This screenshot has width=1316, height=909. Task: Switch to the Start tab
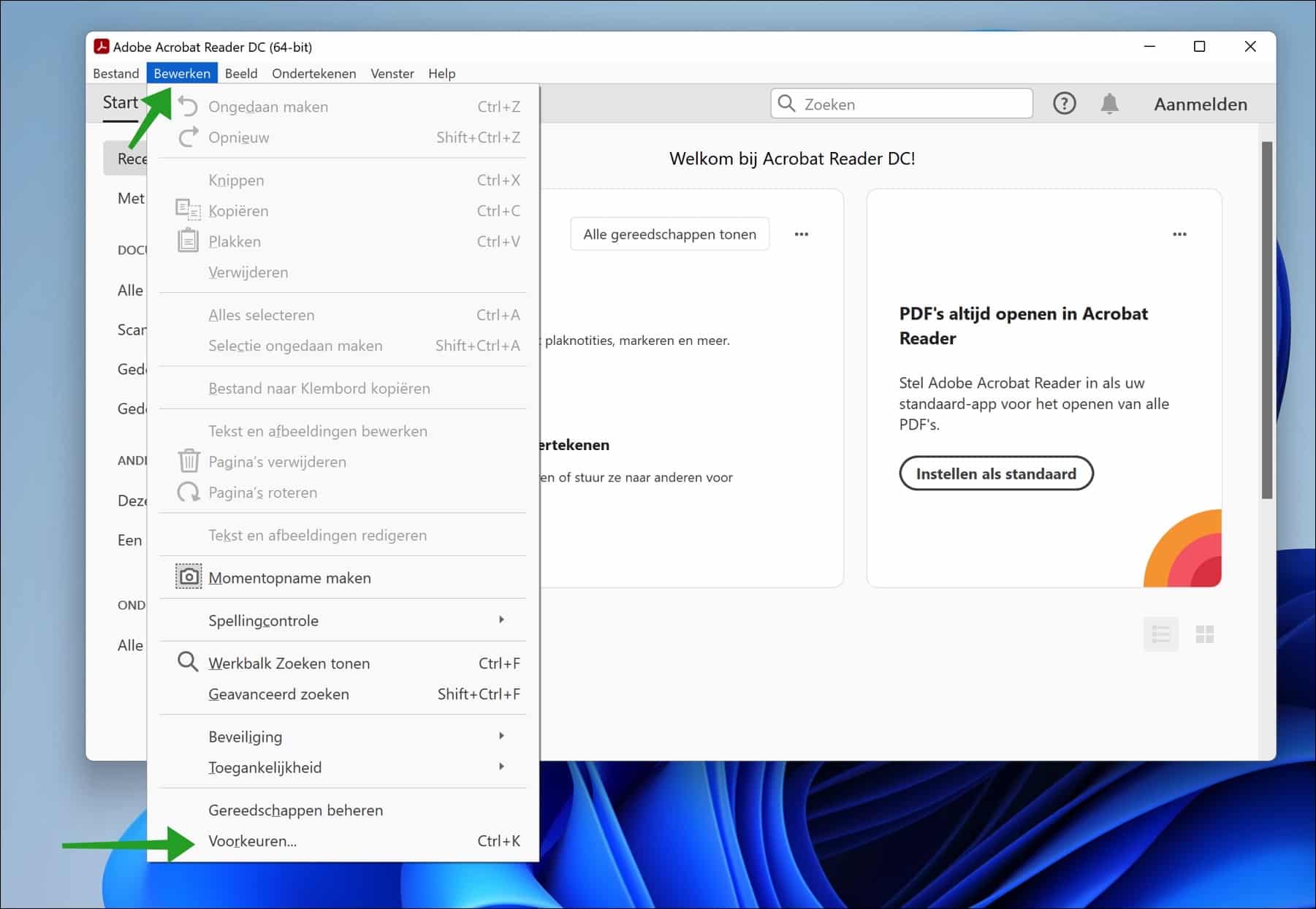coord(121,102)
